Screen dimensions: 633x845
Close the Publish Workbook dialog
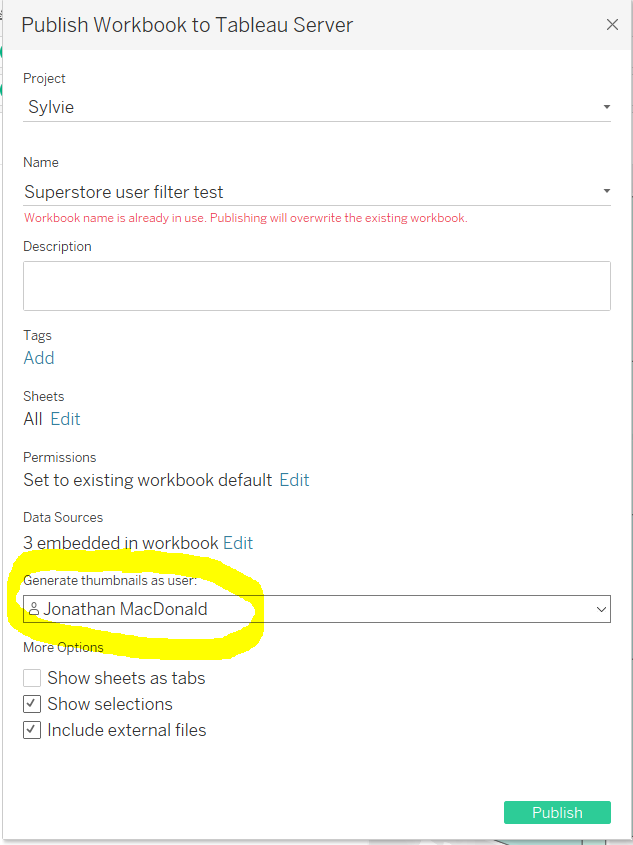tap(612, 25)
